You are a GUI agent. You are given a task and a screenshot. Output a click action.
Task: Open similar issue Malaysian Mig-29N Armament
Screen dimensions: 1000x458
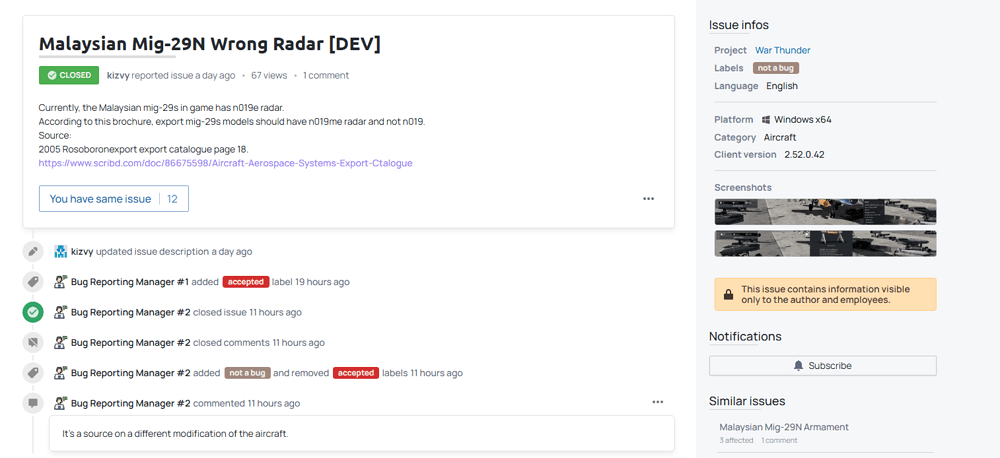[783, 427]
